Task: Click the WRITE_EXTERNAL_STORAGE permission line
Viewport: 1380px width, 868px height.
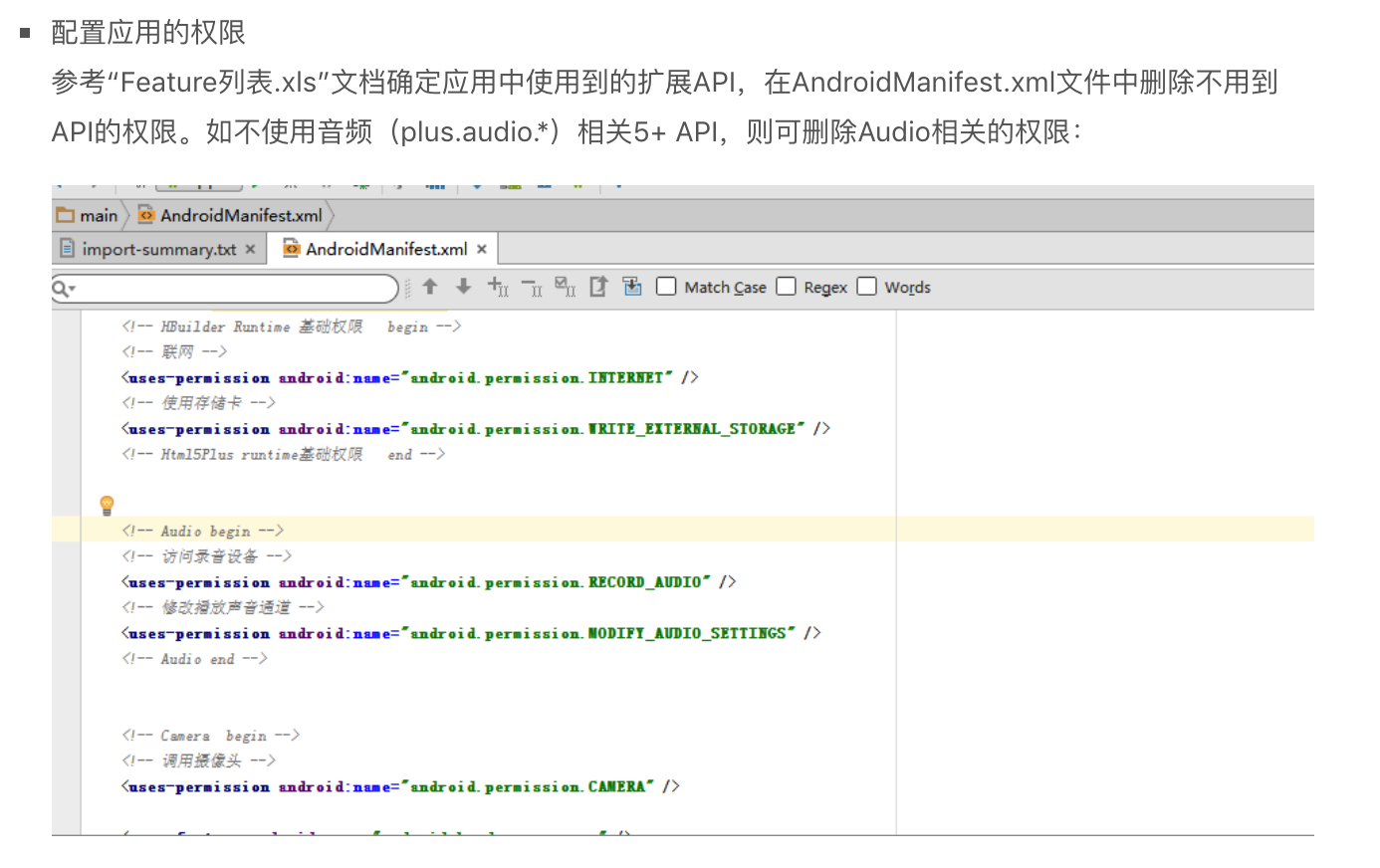Action: 476,429
